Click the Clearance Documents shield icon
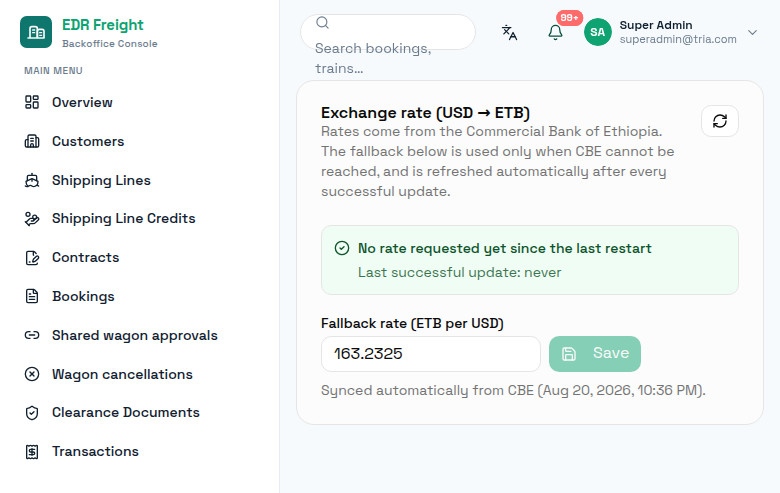This screenshot has height=493, width=780. (x=32, y=413)
